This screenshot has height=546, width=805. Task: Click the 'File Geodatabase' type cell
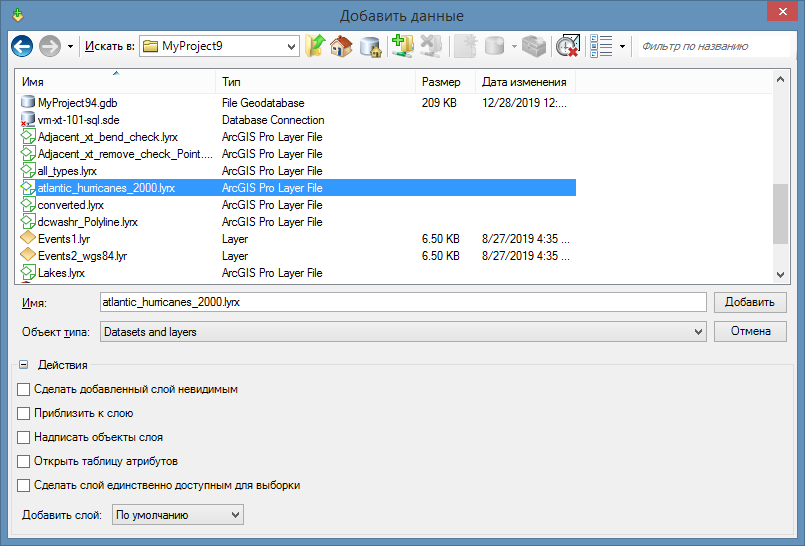pyautogui.click(x=263, y=103)
